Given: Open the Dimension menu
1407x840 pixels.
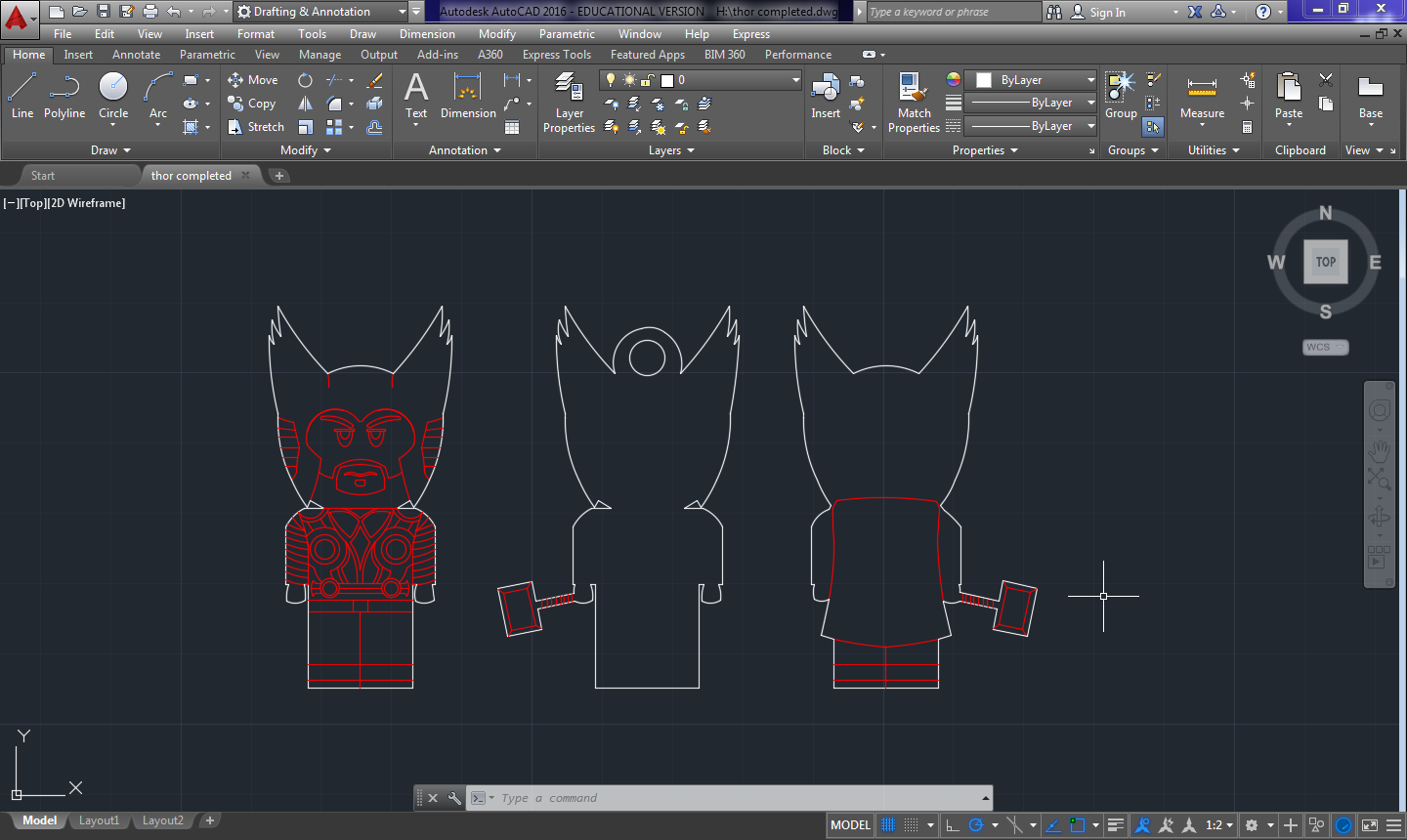Looking at the screenshot, I should [x=427, y=34].
